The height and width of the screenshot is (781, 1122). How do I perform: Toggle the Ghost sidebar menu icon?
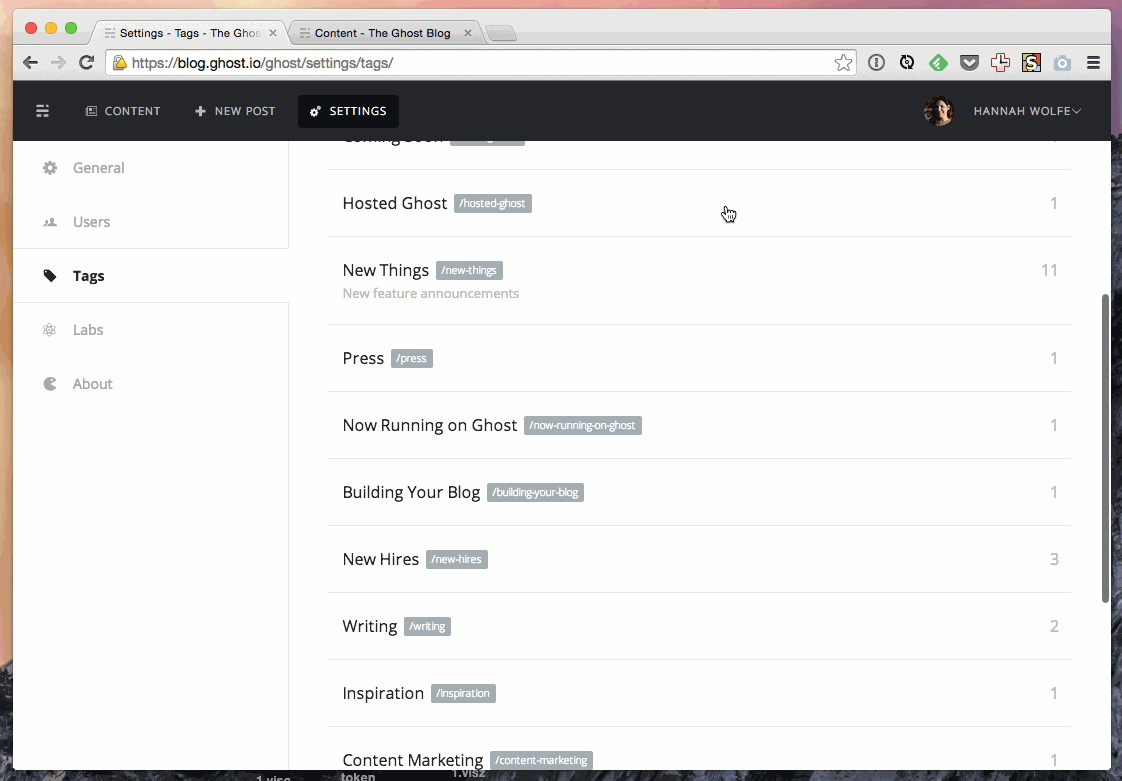43,111
